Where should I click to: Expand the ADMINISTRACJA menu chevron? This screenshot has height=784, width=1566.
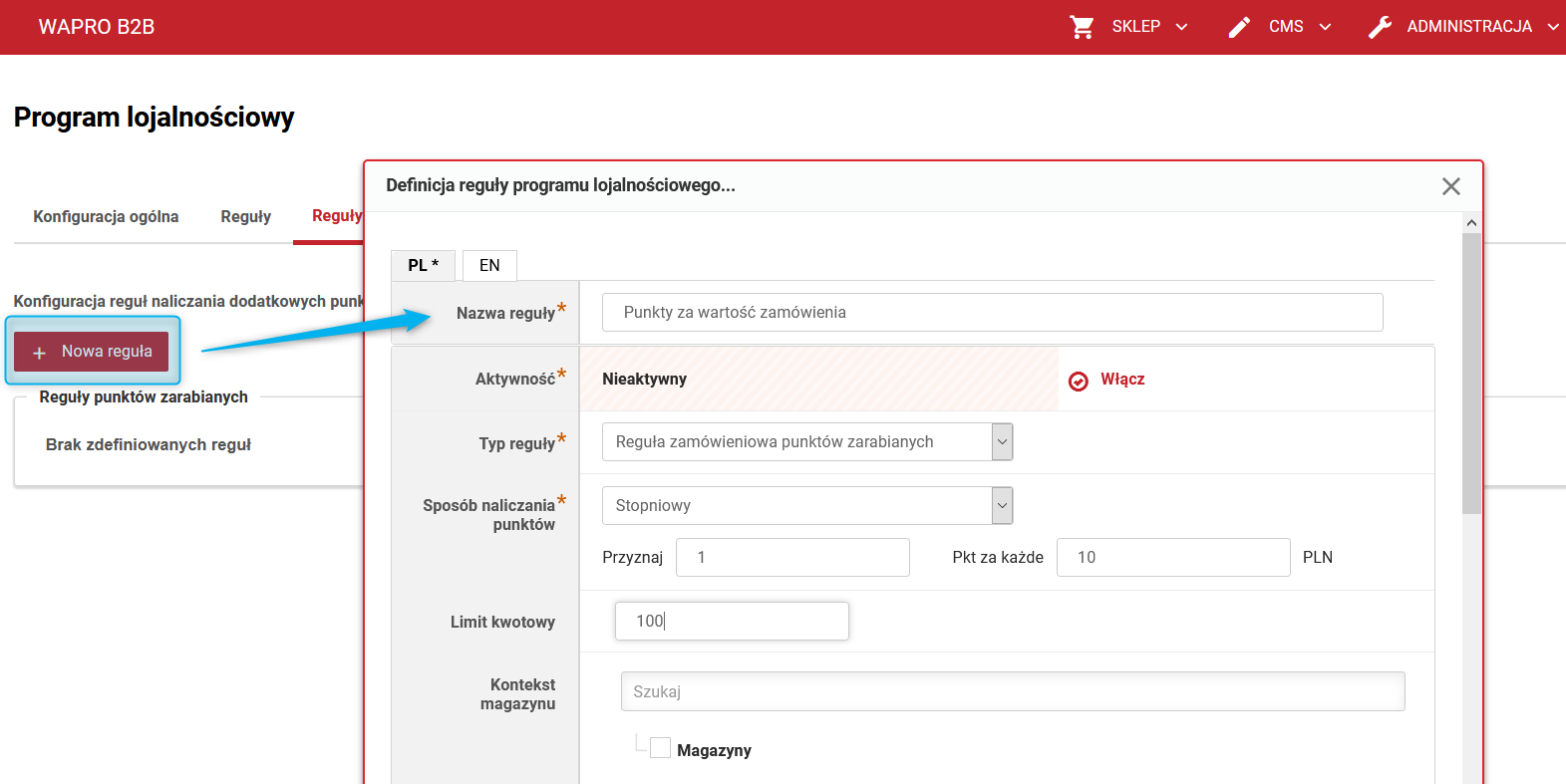click(x=1553, y=27)
